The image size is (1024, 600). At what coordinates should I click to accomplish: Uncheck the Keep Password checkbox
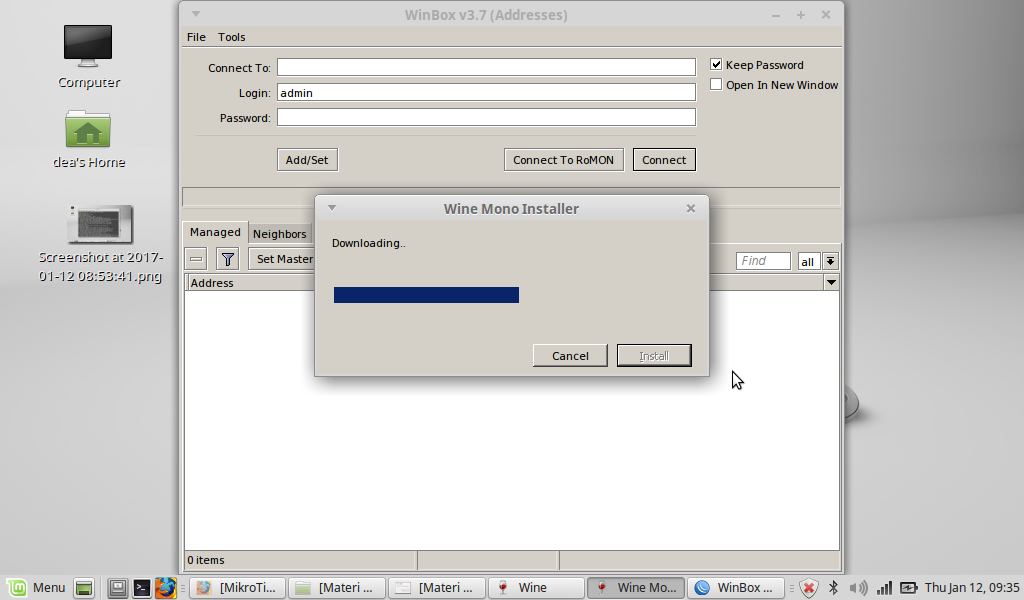716,65
